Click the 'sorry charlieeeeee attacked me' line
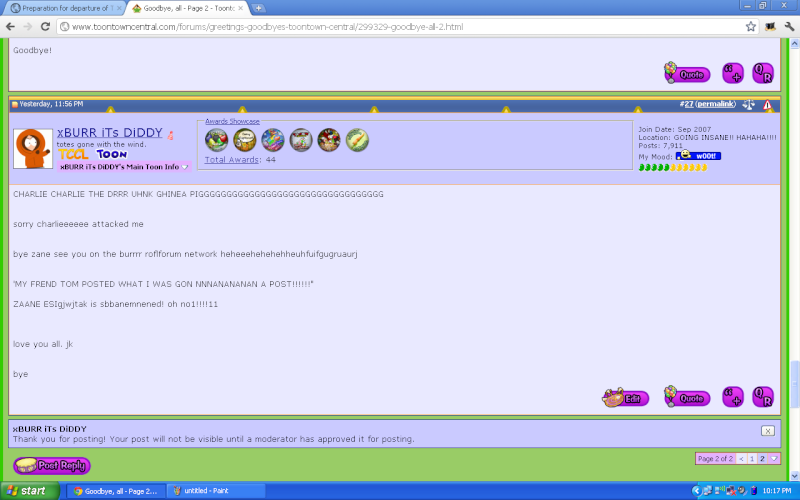 78,224
